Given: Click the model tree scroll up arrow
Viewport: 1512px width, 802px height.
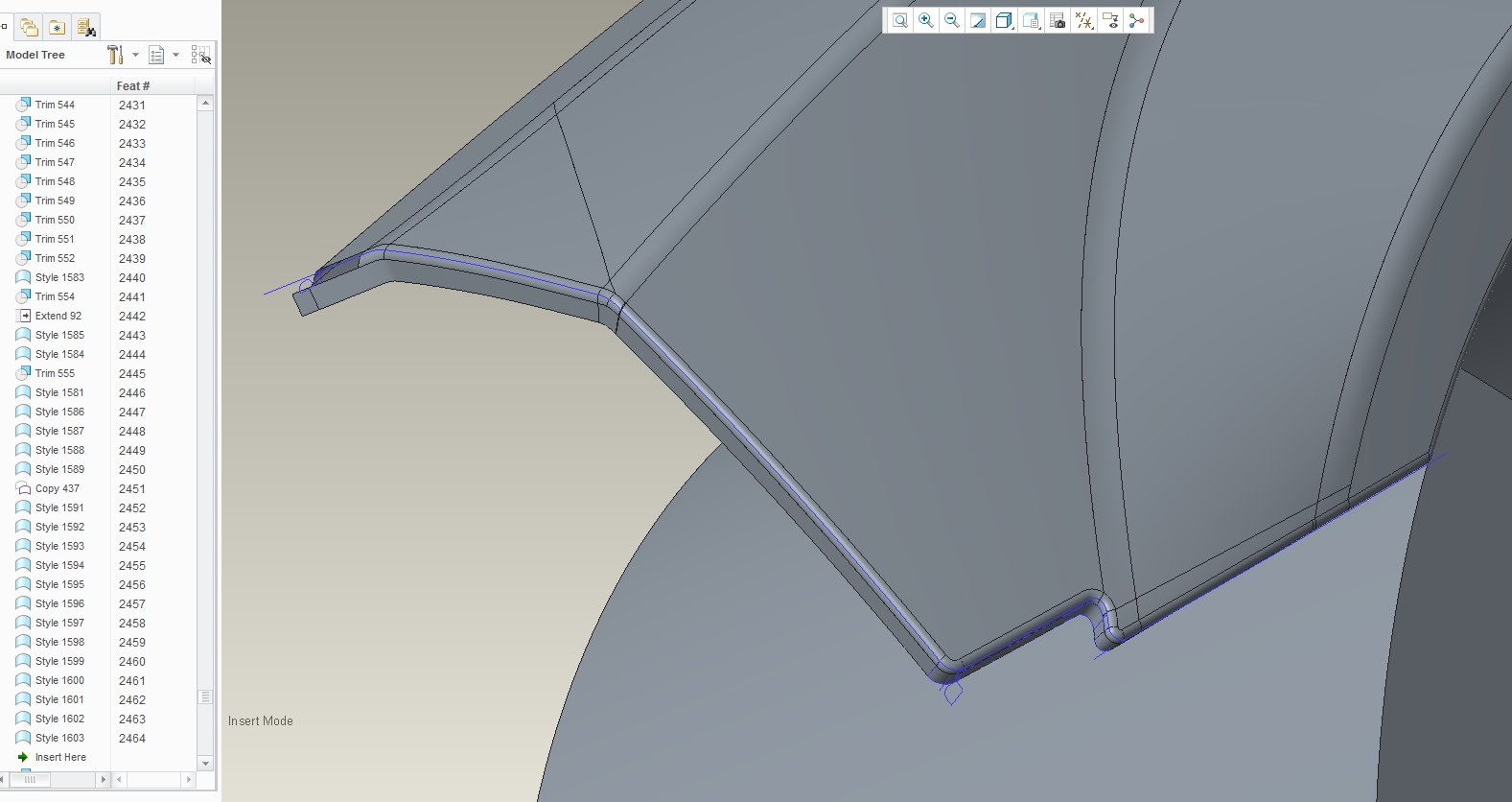Looking at the screenshot, I should coord(205,103).
